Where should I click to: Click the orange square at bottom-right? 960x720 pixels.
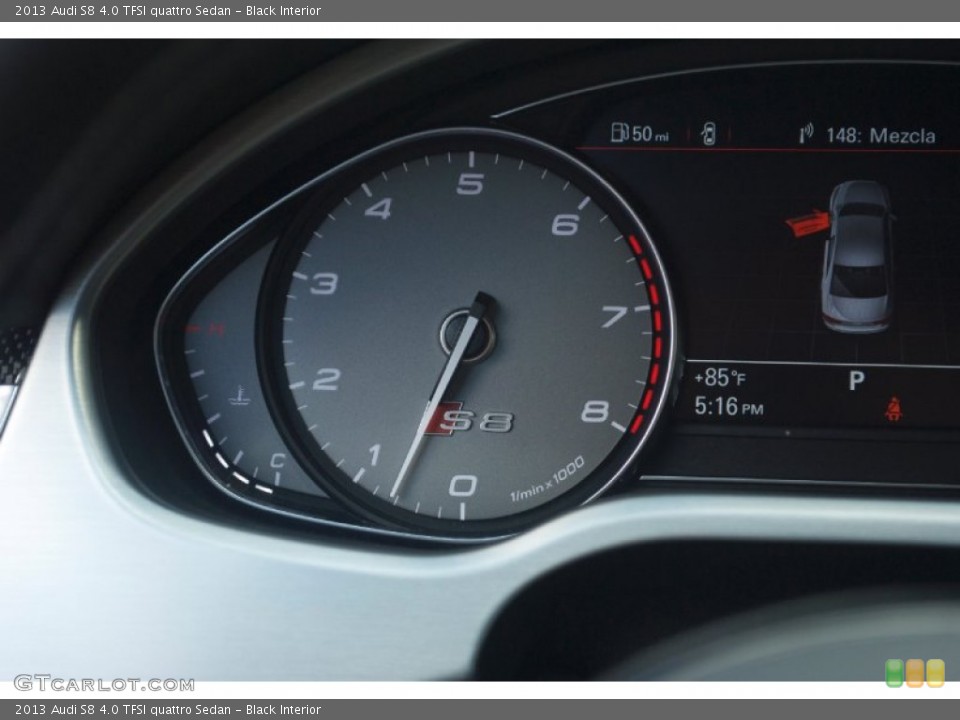[915, 672]
